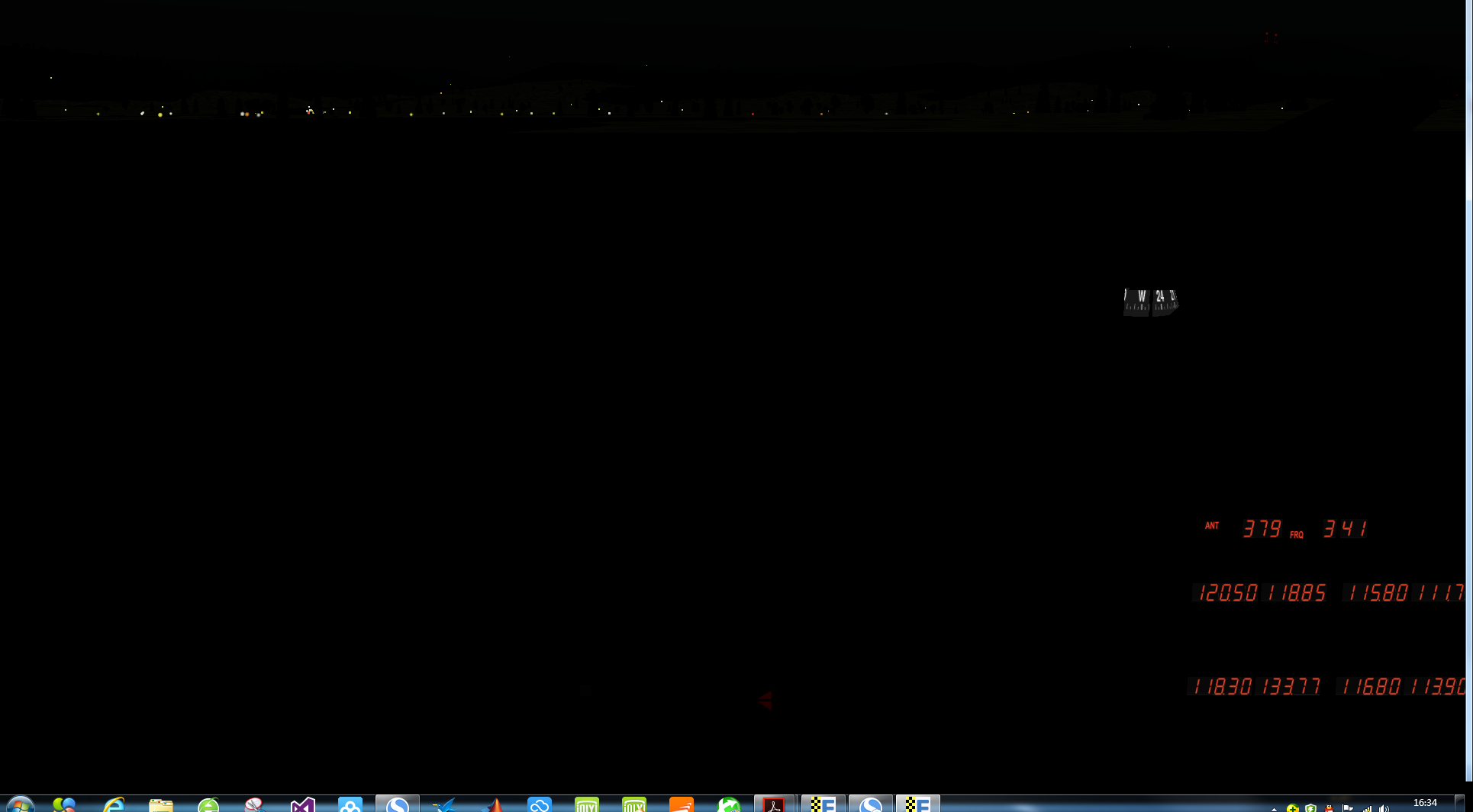1473x812 pixels.
Task: Open the taskbar clock showing 16:34
Action: 1425,803
